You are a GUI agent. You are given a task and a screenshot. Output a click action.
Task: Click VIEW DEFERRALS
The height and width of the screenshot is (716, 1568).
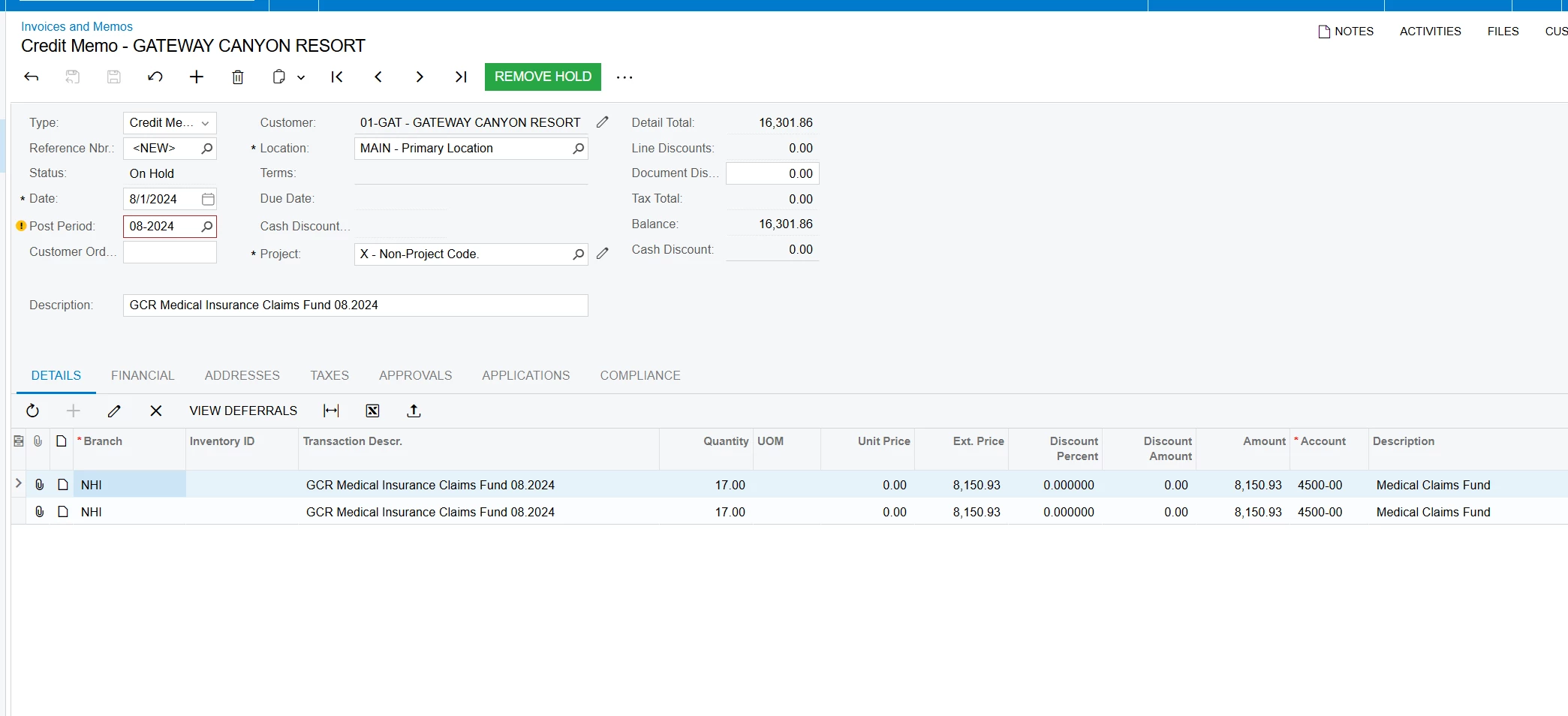coord(243,411)
